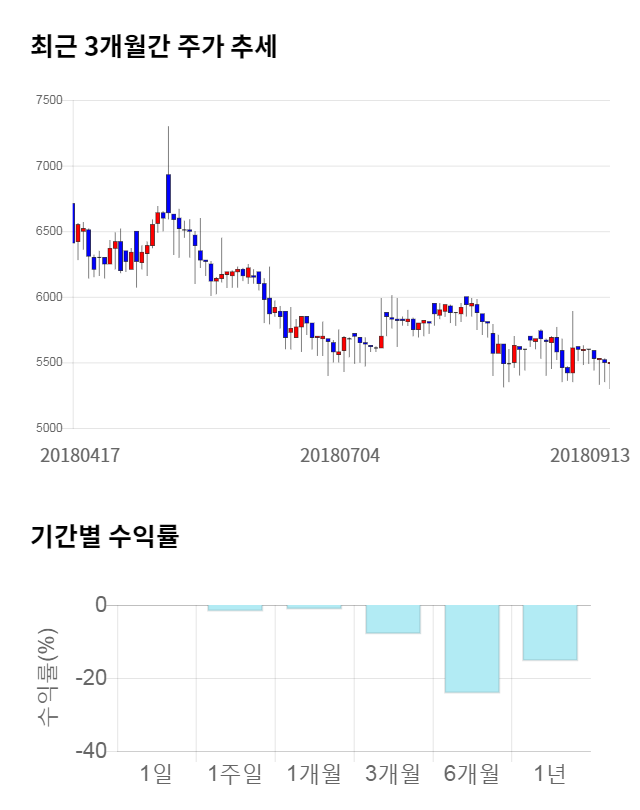Viewport: 640px width, 810px height.
Task: Select the 6개월 return bar
Action: [x=472, y=648]
